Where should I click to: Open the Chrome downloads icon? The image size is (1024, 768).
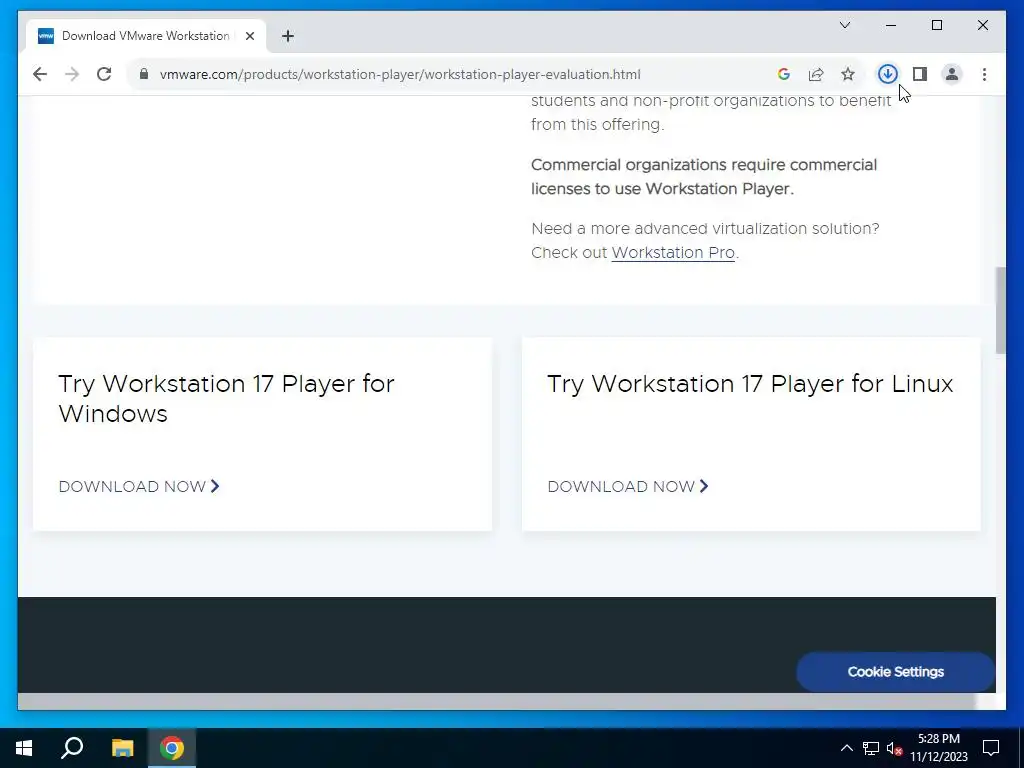(887, 74)
